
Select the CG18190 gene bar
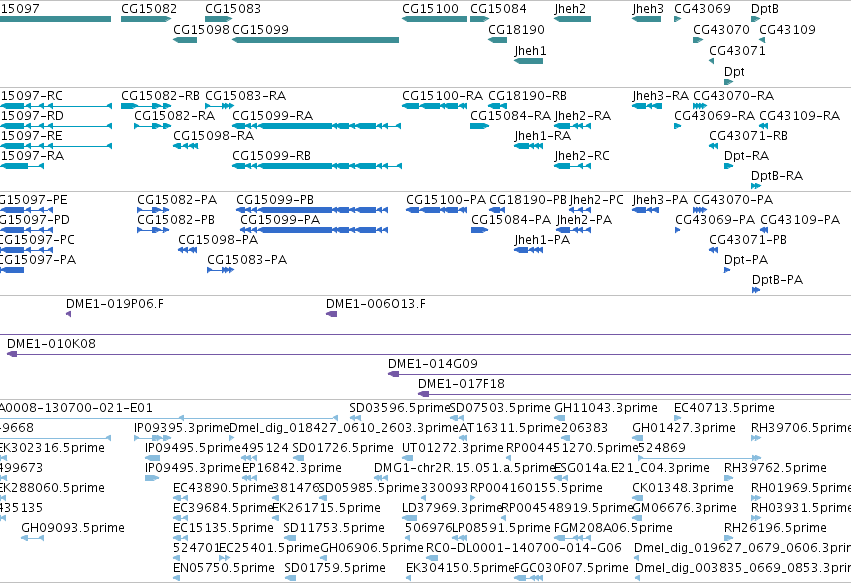[497, 40]
